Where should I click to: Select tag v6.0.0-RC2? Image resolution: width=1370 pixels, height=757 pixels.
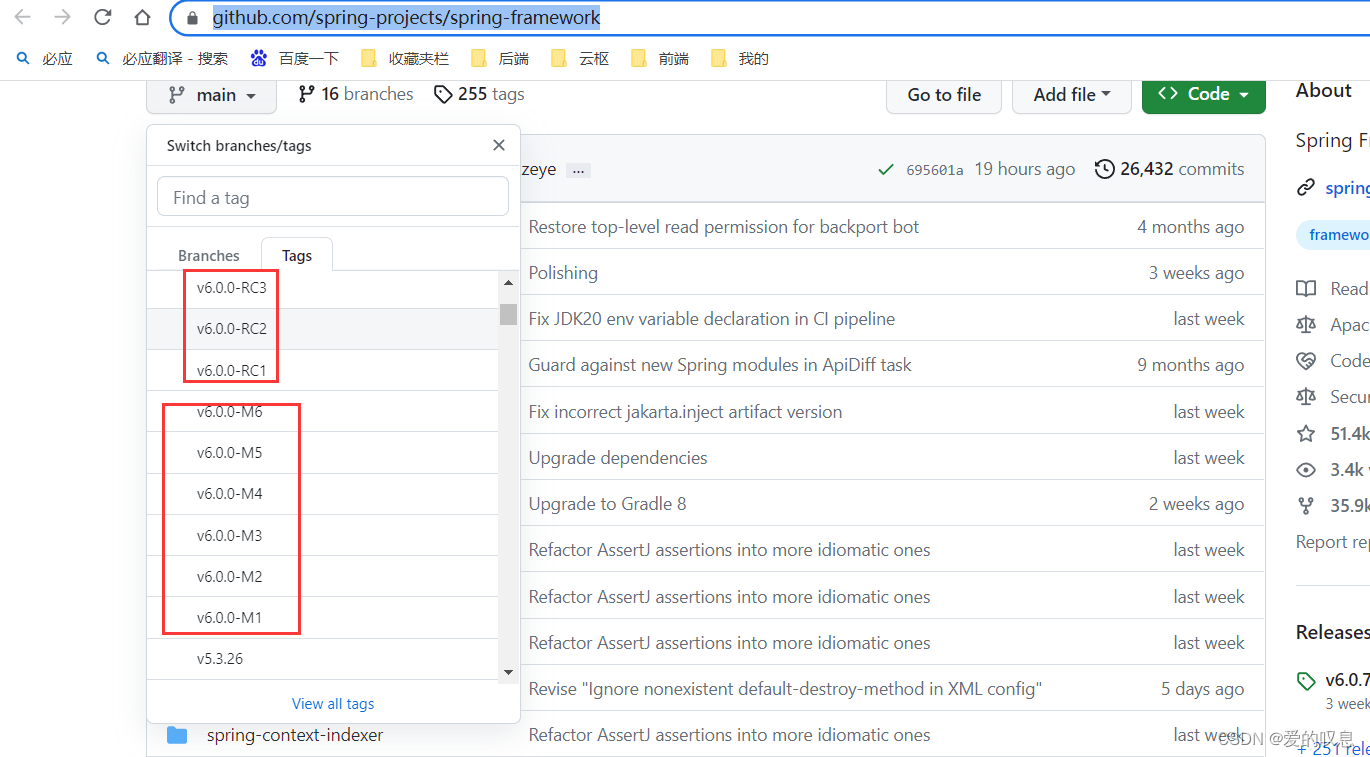tap(322, 329)
